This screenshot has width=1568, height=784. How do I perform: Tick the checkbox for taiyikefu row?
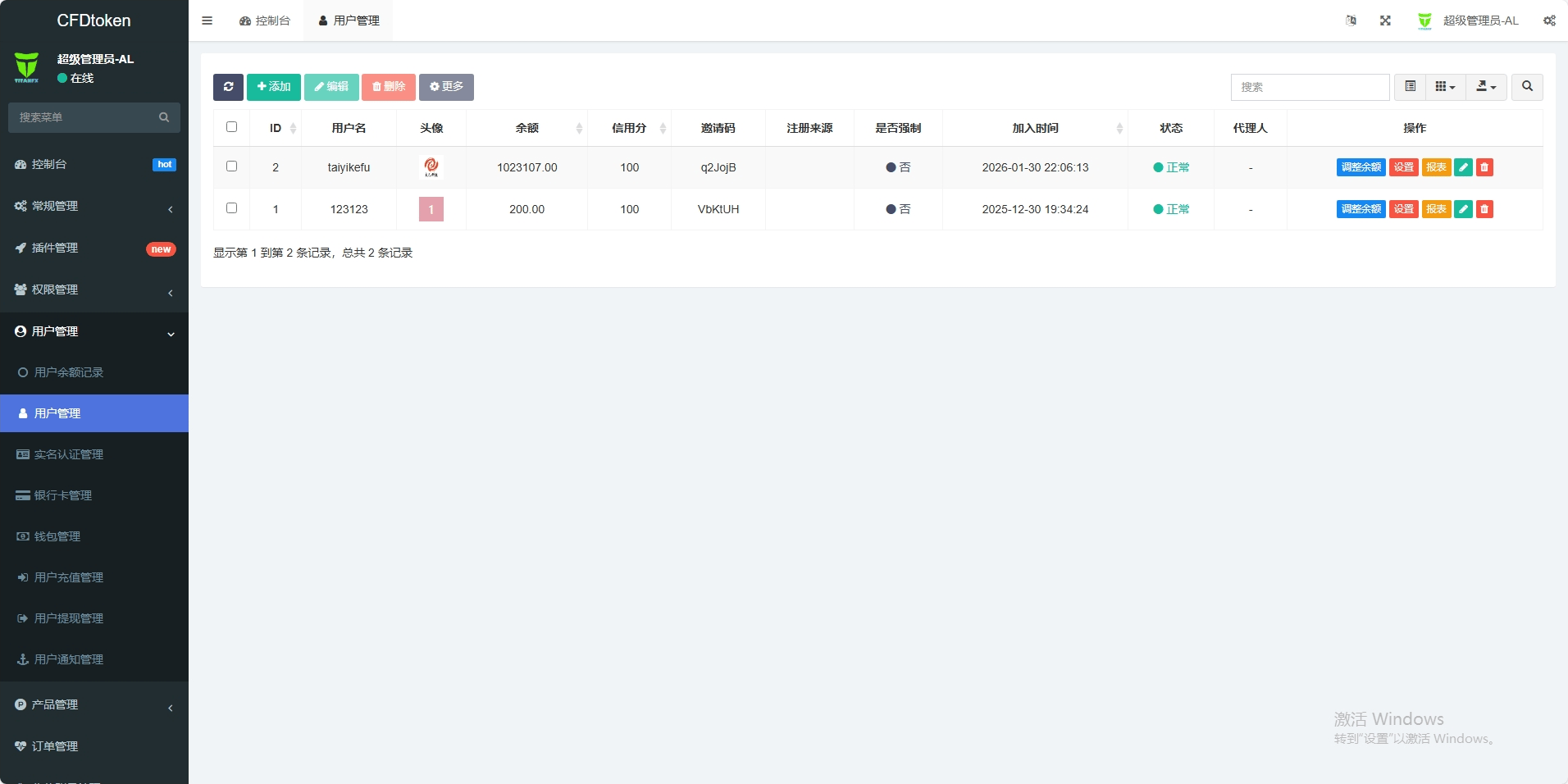click(x=231, y=166)
